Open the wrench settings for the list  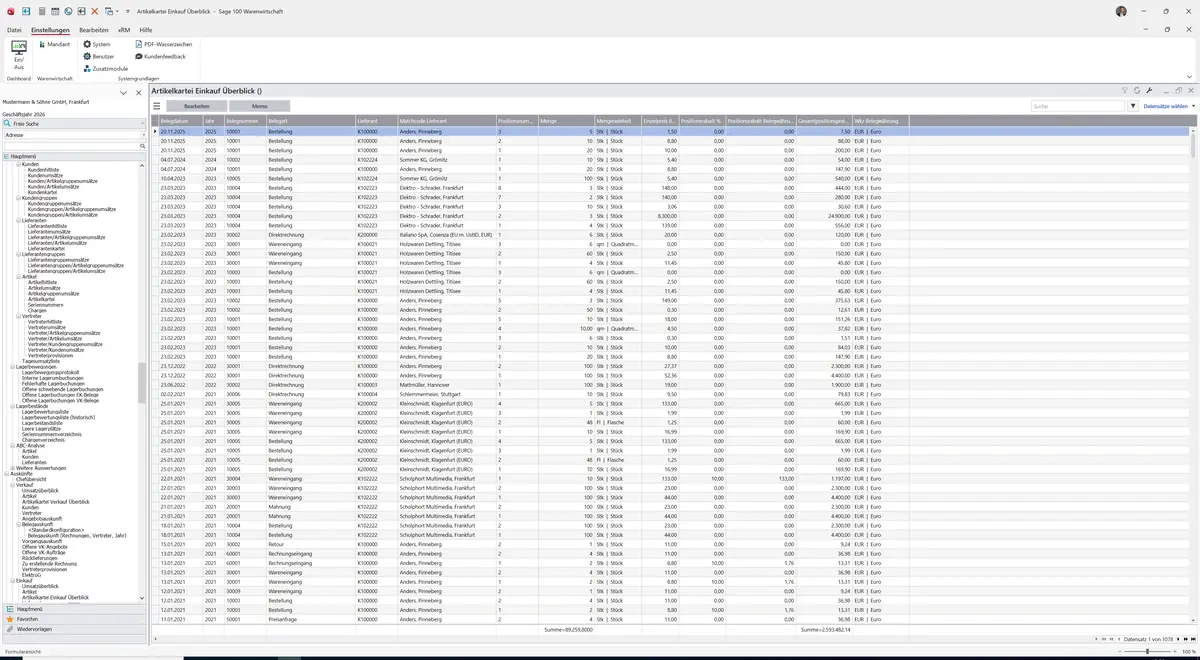pyautogui.click(x=1150, y=90)
